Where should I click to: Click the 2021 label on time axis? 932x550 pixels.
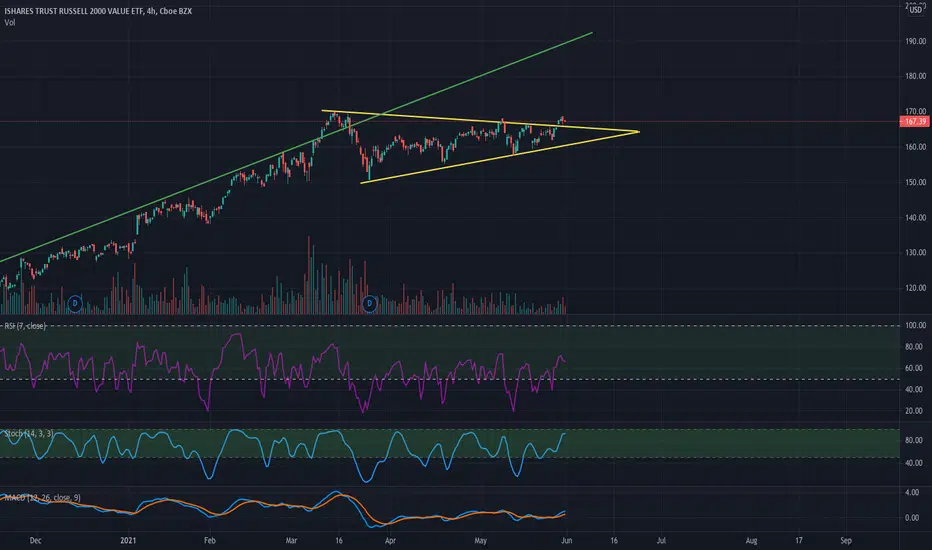[x=128, y=540]
